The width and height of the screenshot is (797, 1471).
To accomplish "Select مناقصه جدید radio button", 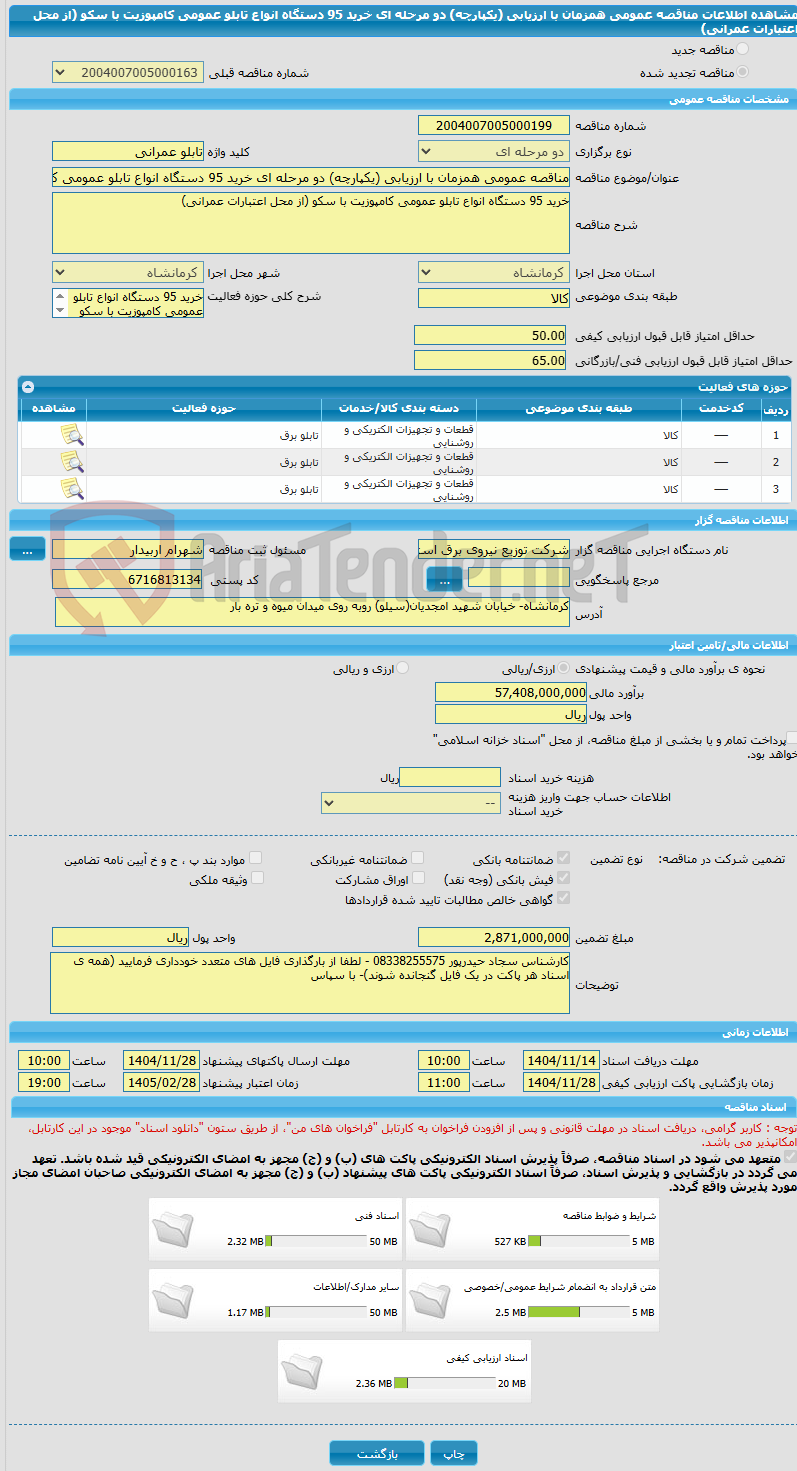I will (741, 49).
